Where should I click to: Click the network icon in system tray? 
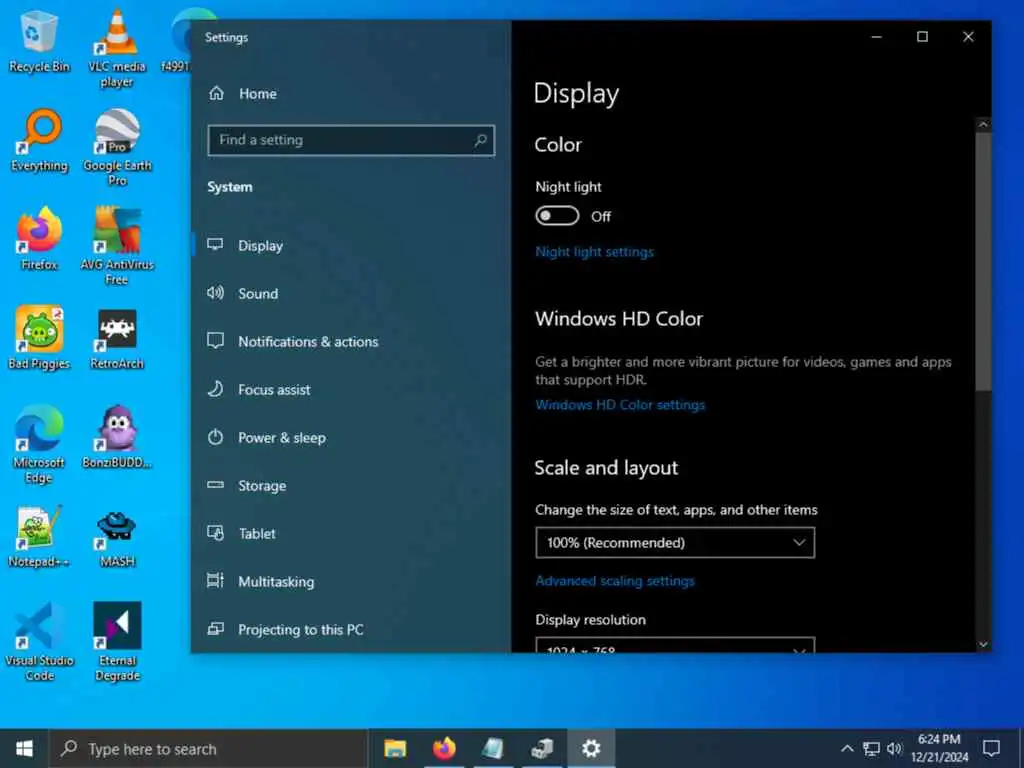tap(871, 748)
